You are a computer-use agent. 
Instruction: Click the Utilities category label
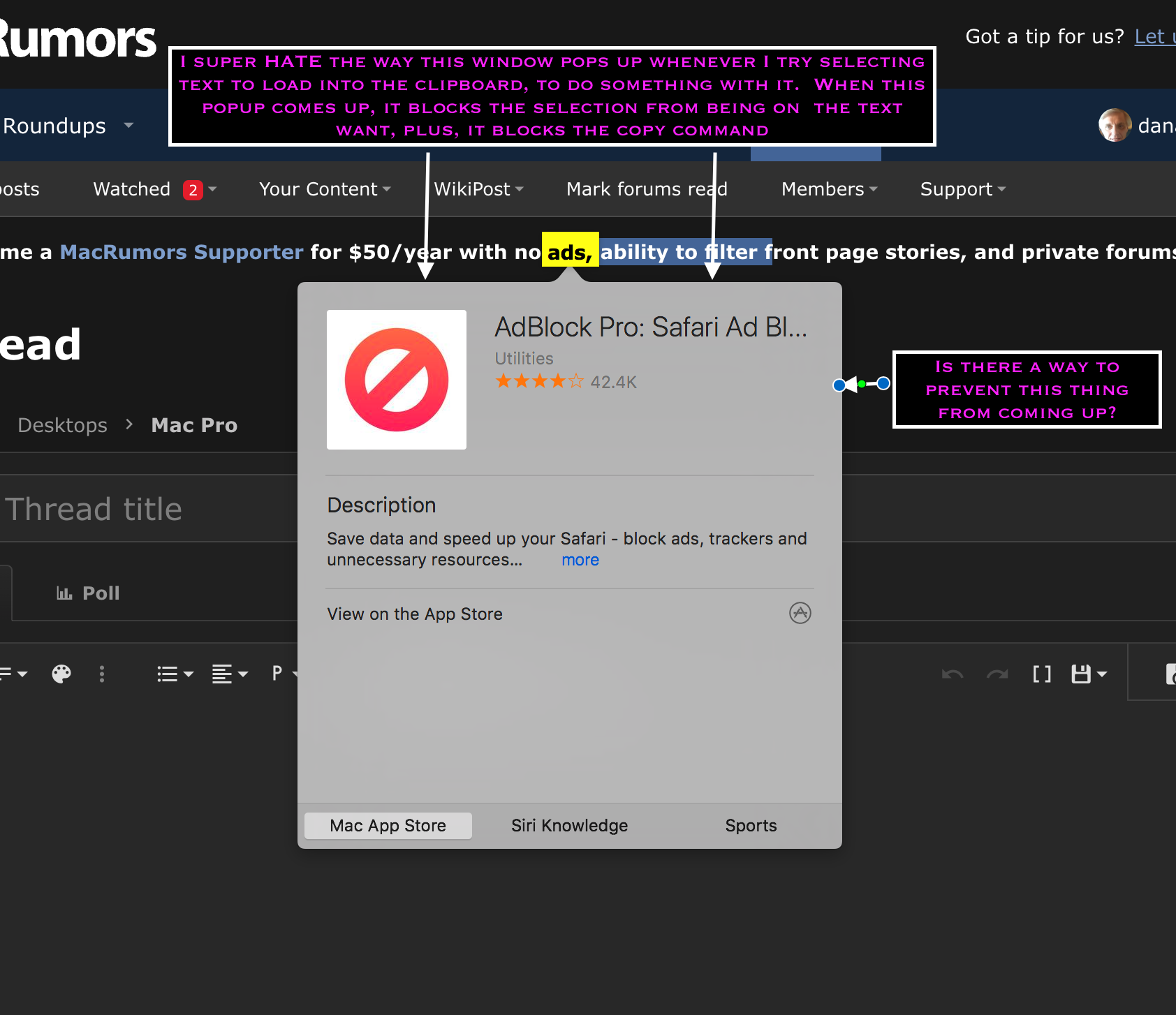click(x=524, y=359)
